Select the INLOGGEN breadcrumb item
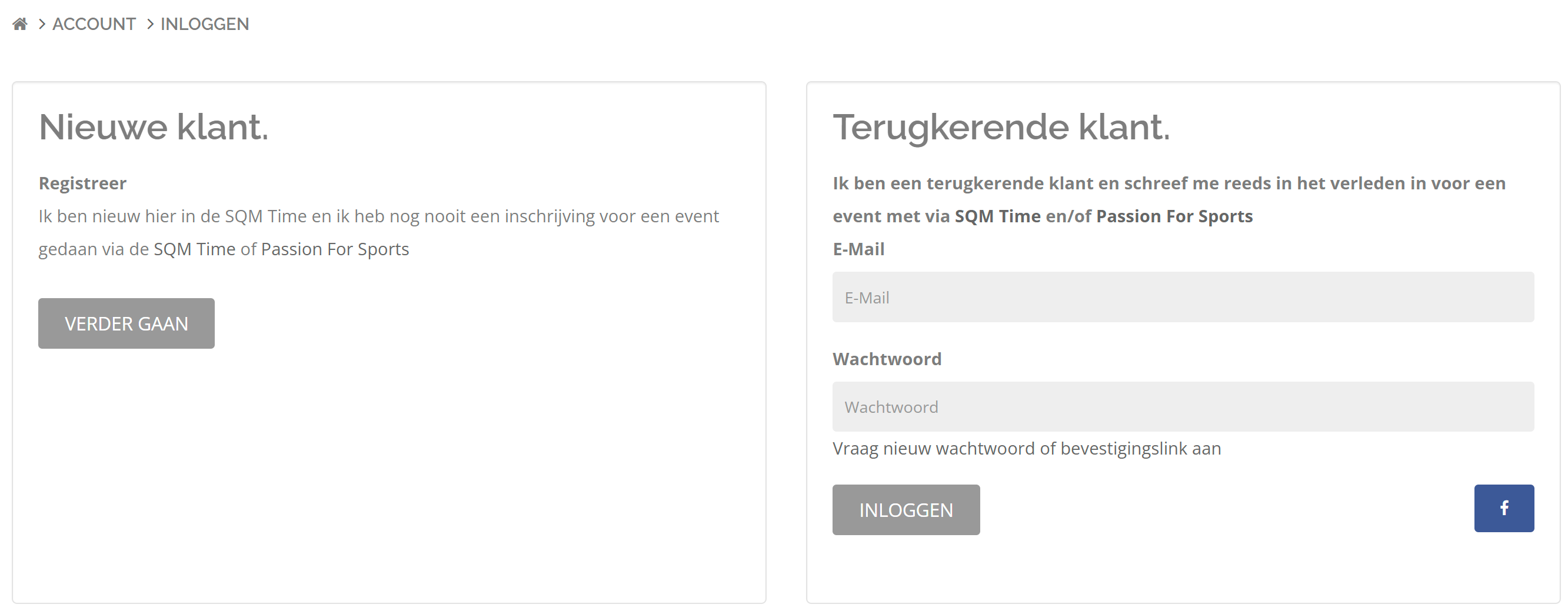Screen dimensions: 1568x611 pyautogui.click(x=205, y=24)
